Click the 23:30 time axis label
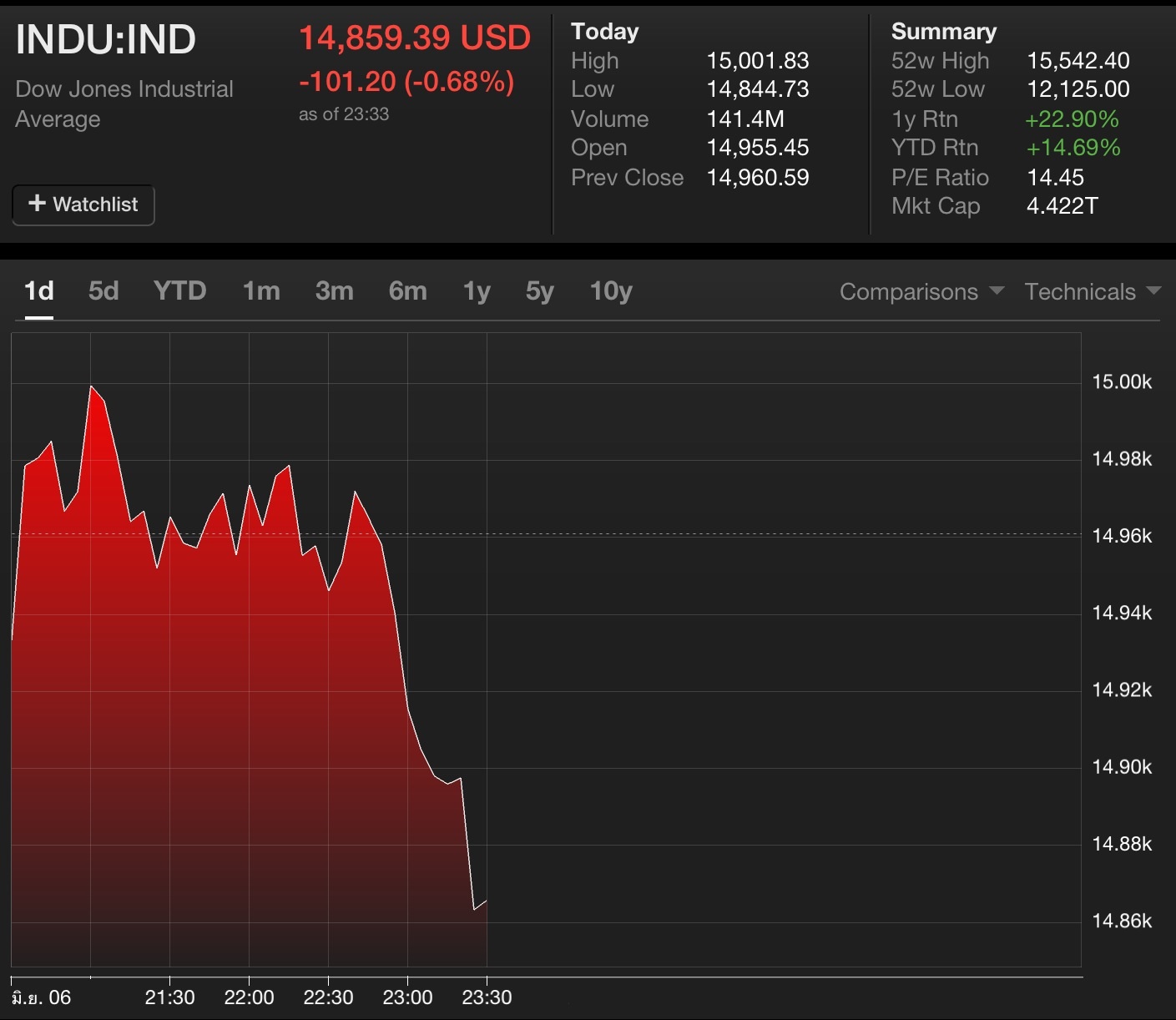The image size is (1176, 1020). pos(487,997)
